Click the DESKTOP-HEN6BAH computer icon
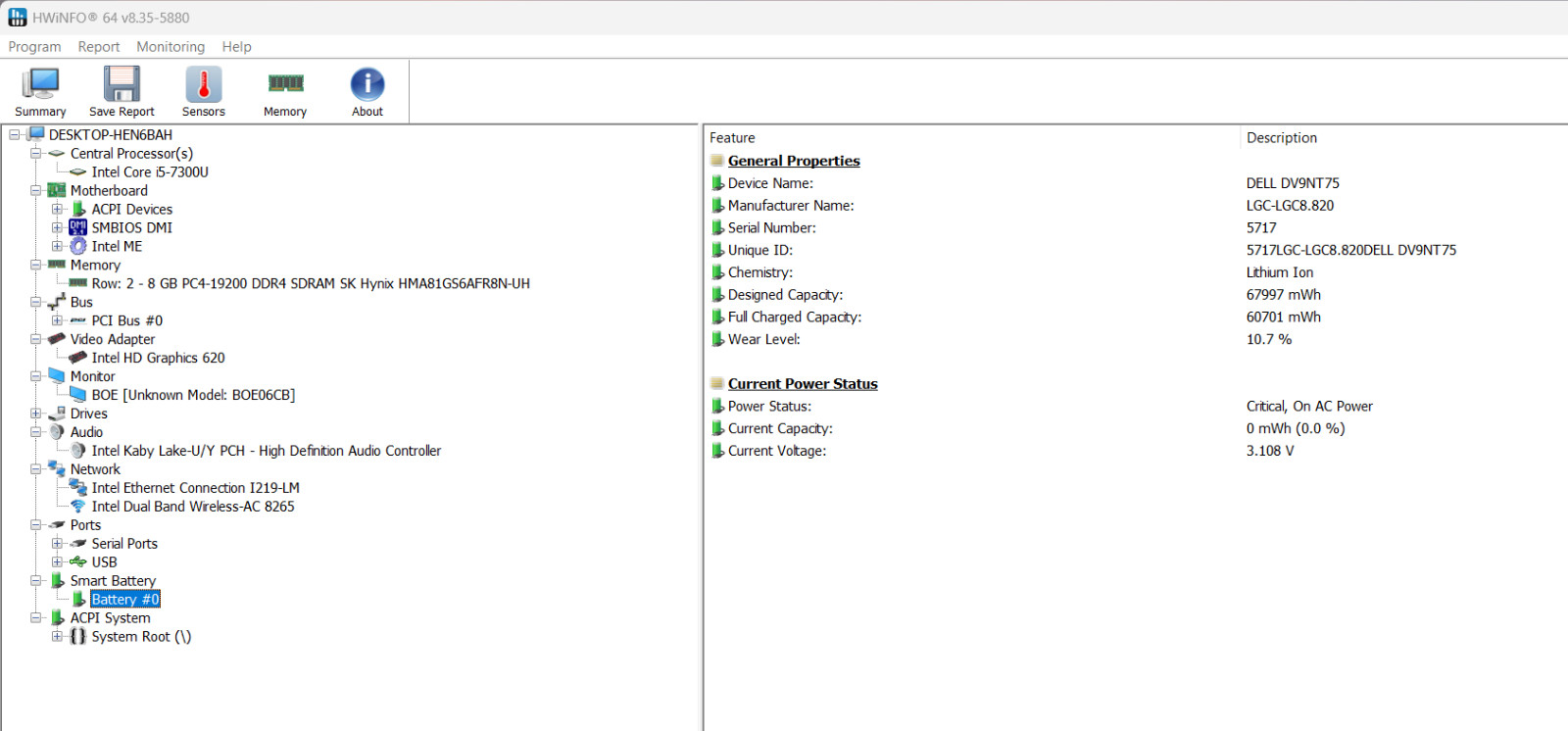Image resolution: width=1568 pixels, height=731 pixels. click(36, 134)
